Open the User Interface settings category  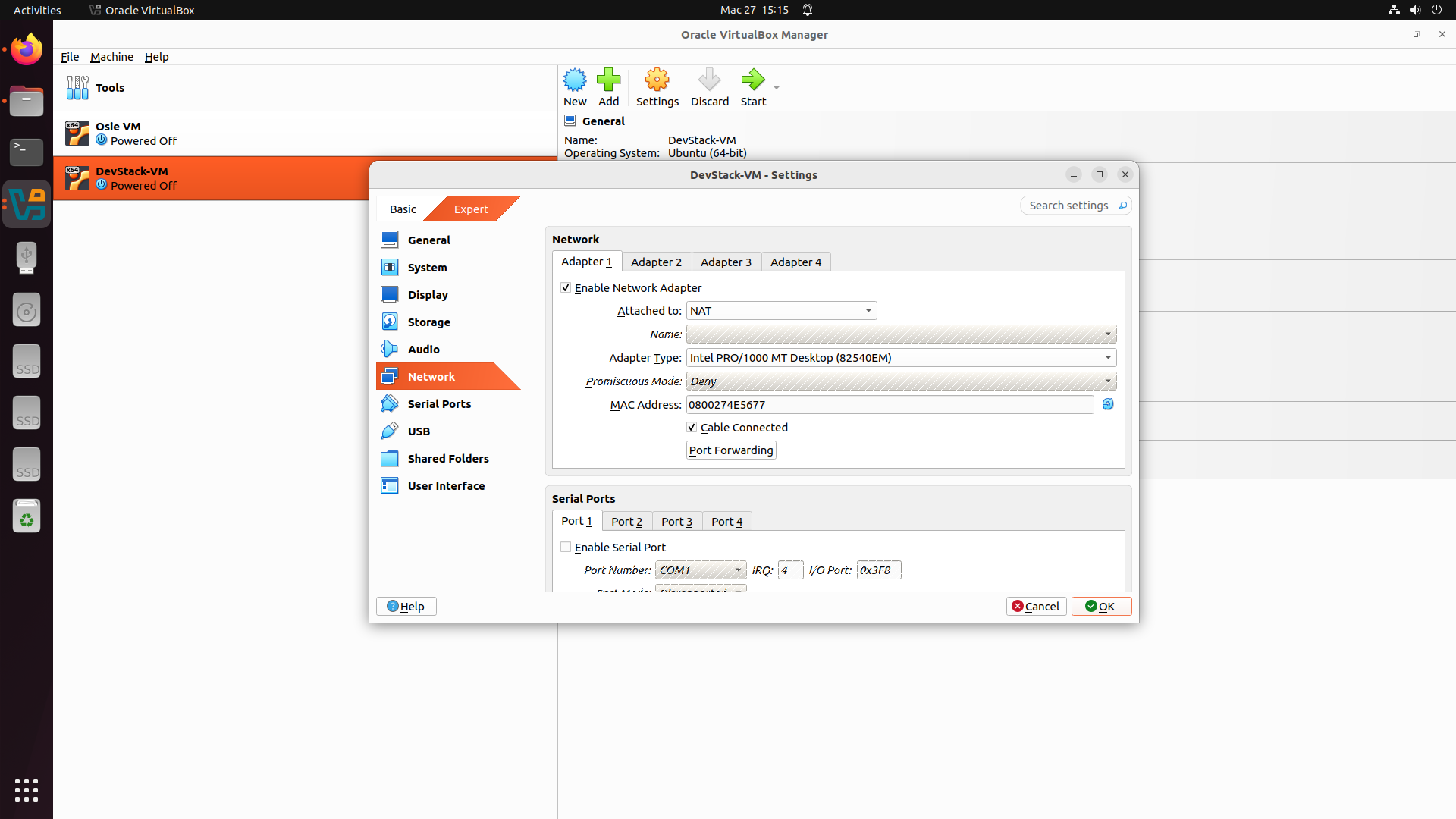click(x=448, y=485)
